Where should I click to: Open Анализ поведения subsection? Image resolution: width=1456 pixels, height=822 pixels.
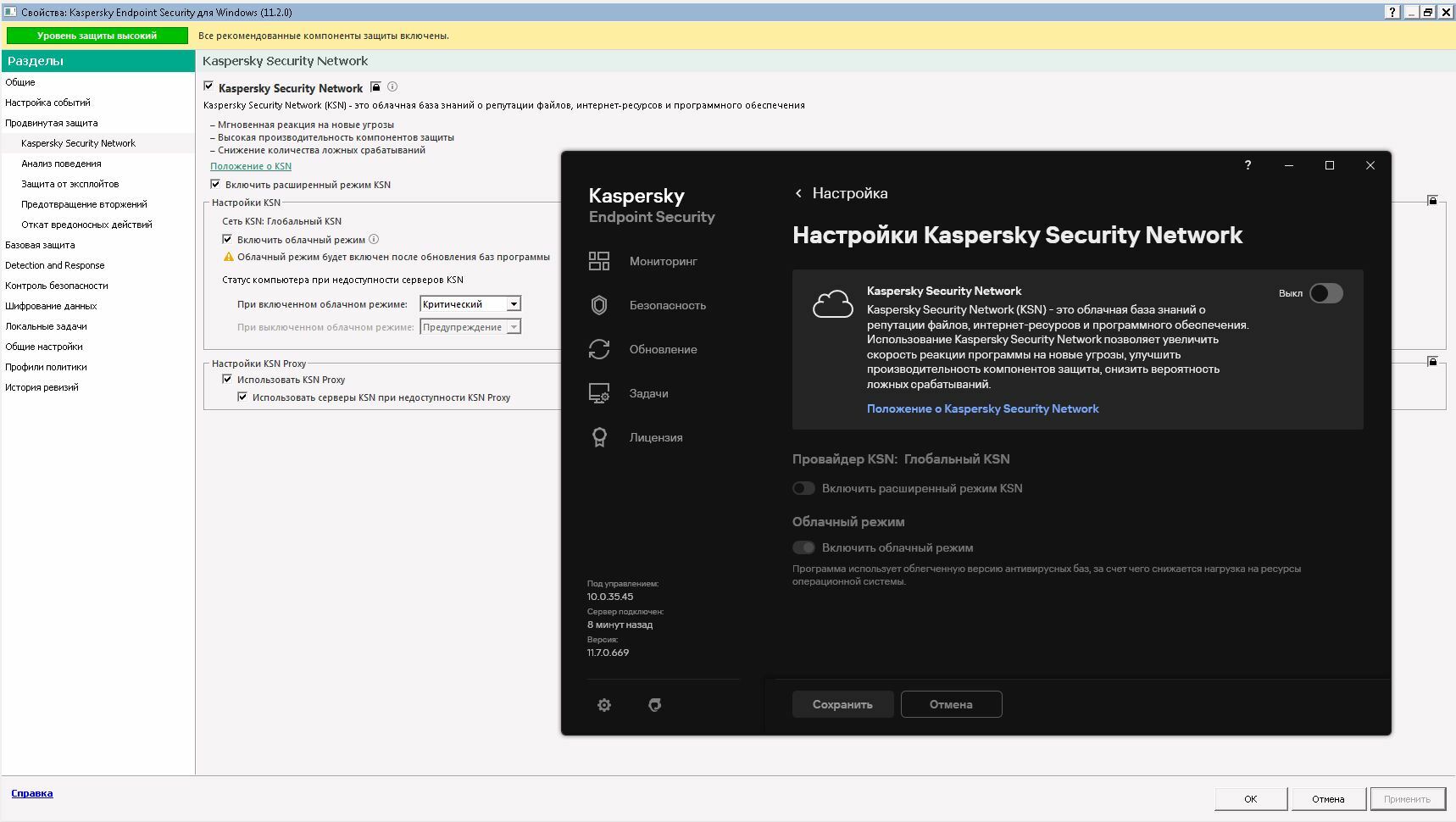61,164
